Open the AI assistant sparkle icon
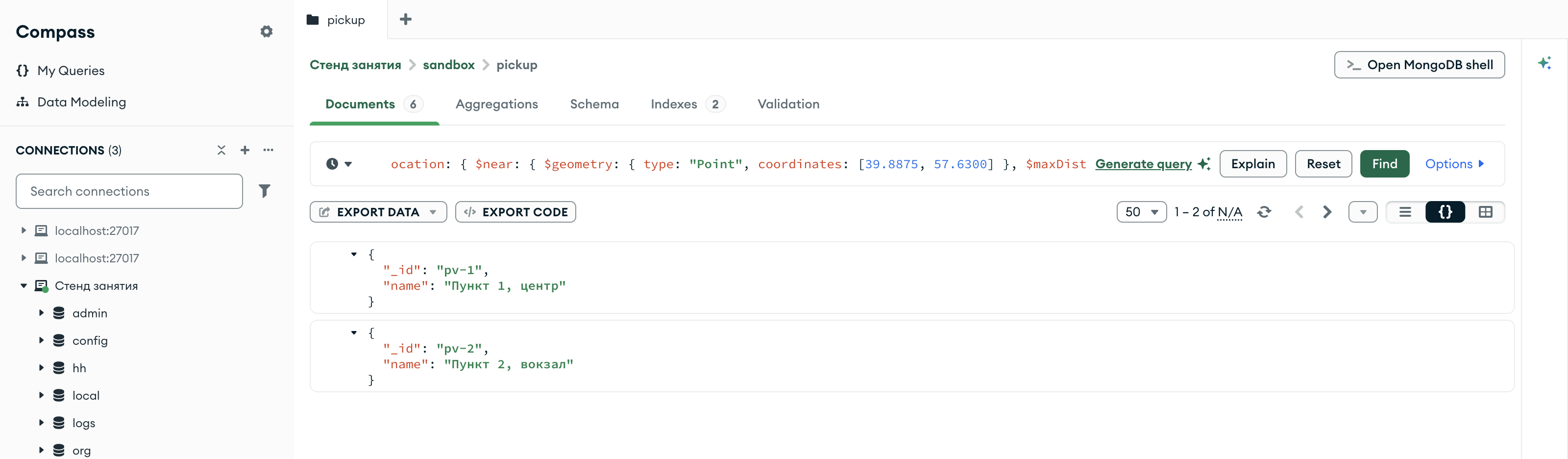 (x=1544, y=63)
